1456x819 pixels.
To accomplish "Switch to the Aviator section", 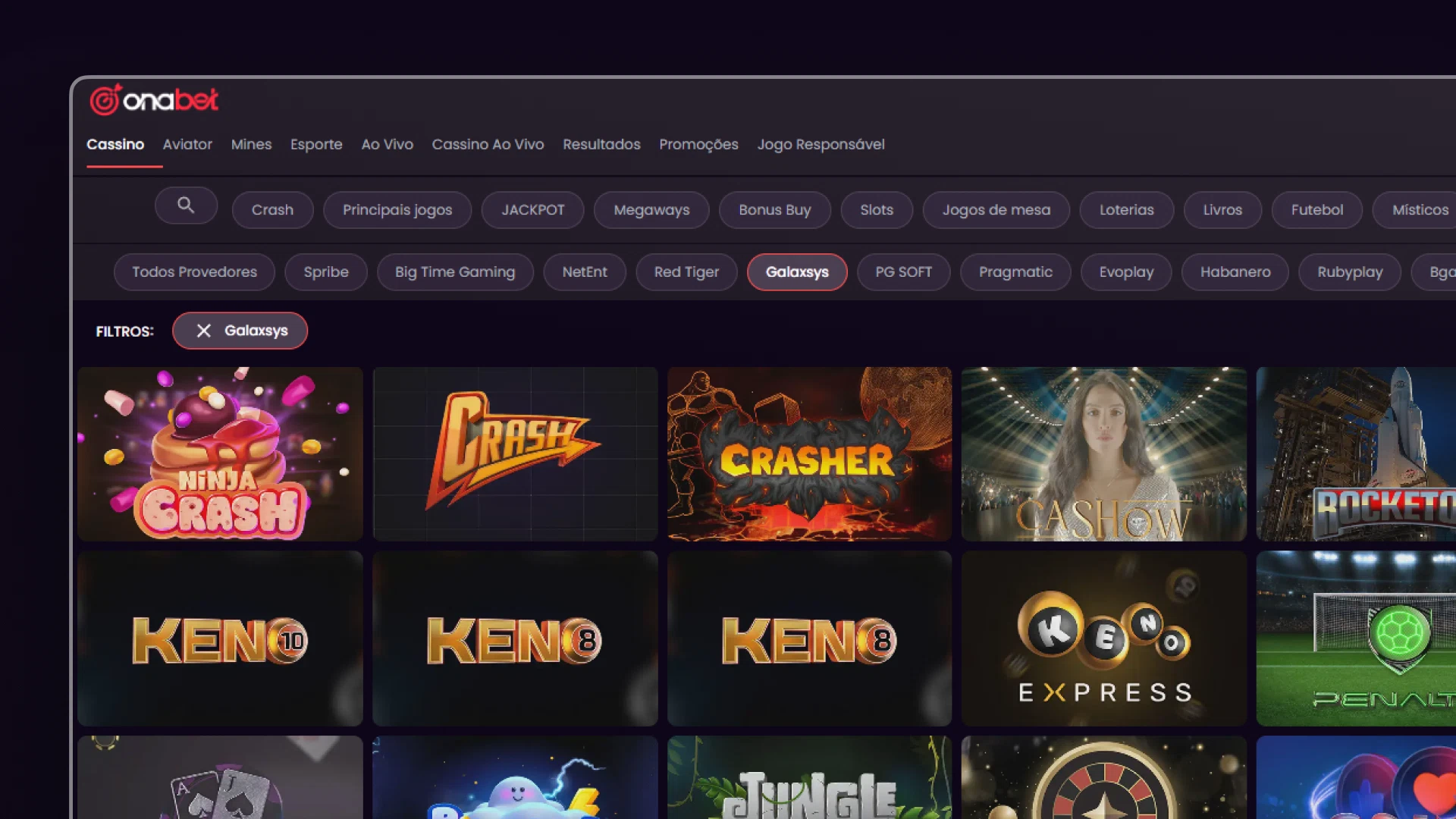I will (x=187, y=144).
